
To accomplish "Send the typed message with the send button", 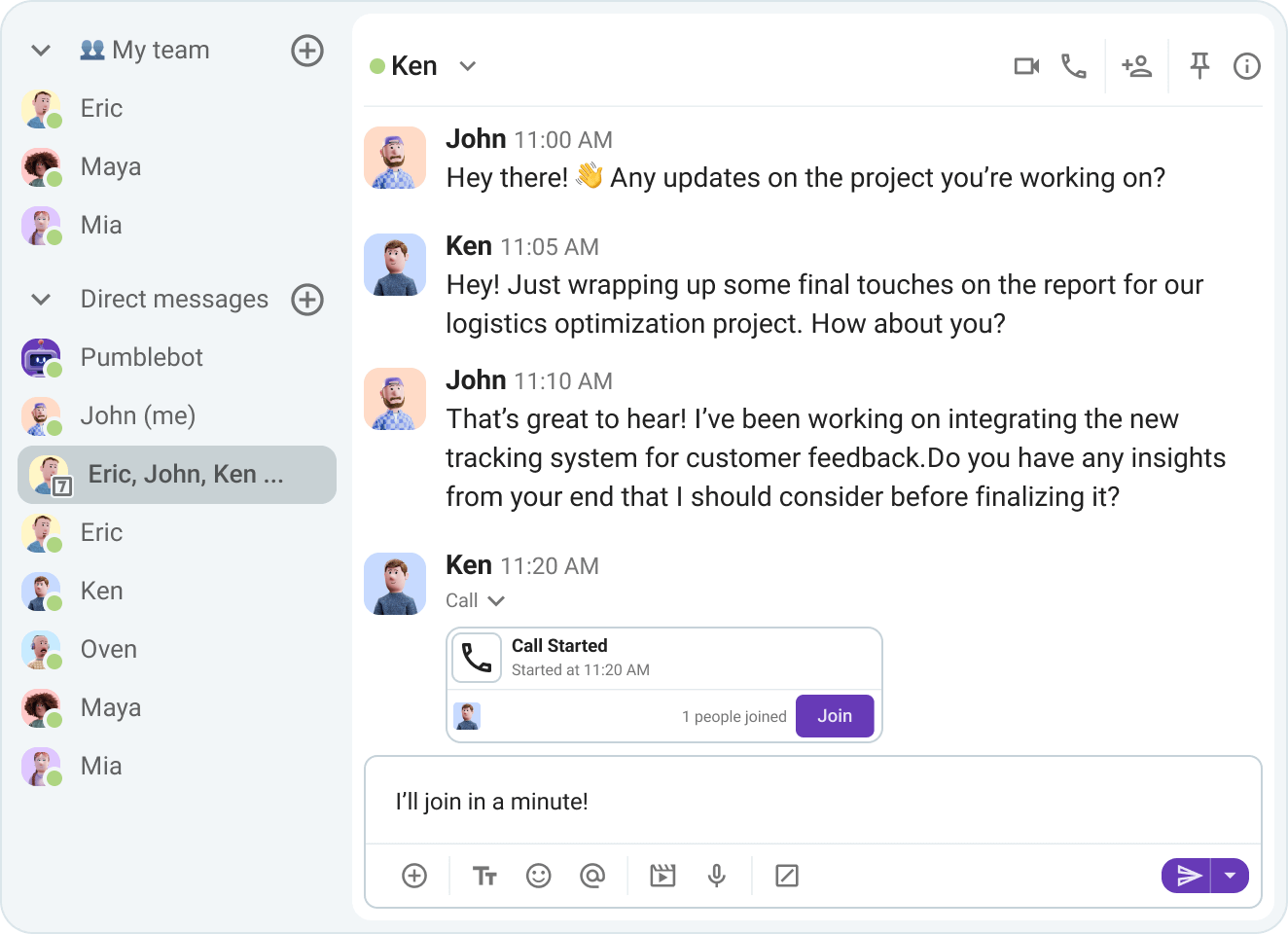I will (1187, 876).
